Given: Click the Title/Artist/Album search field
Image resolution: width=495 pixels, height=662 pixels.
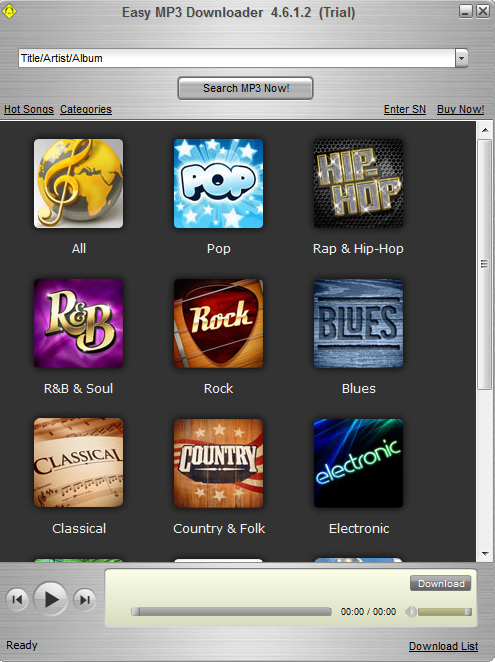Looking at the screenshot, I should 237,58.
